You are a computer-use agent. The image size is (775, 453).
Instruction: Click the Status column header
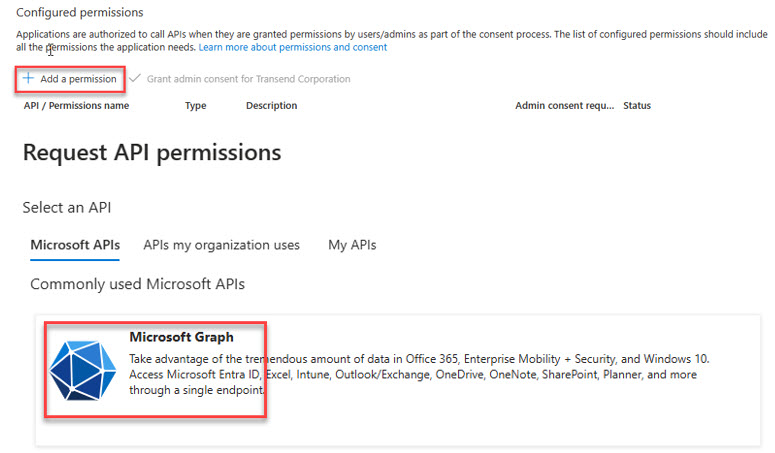(637, 106)
